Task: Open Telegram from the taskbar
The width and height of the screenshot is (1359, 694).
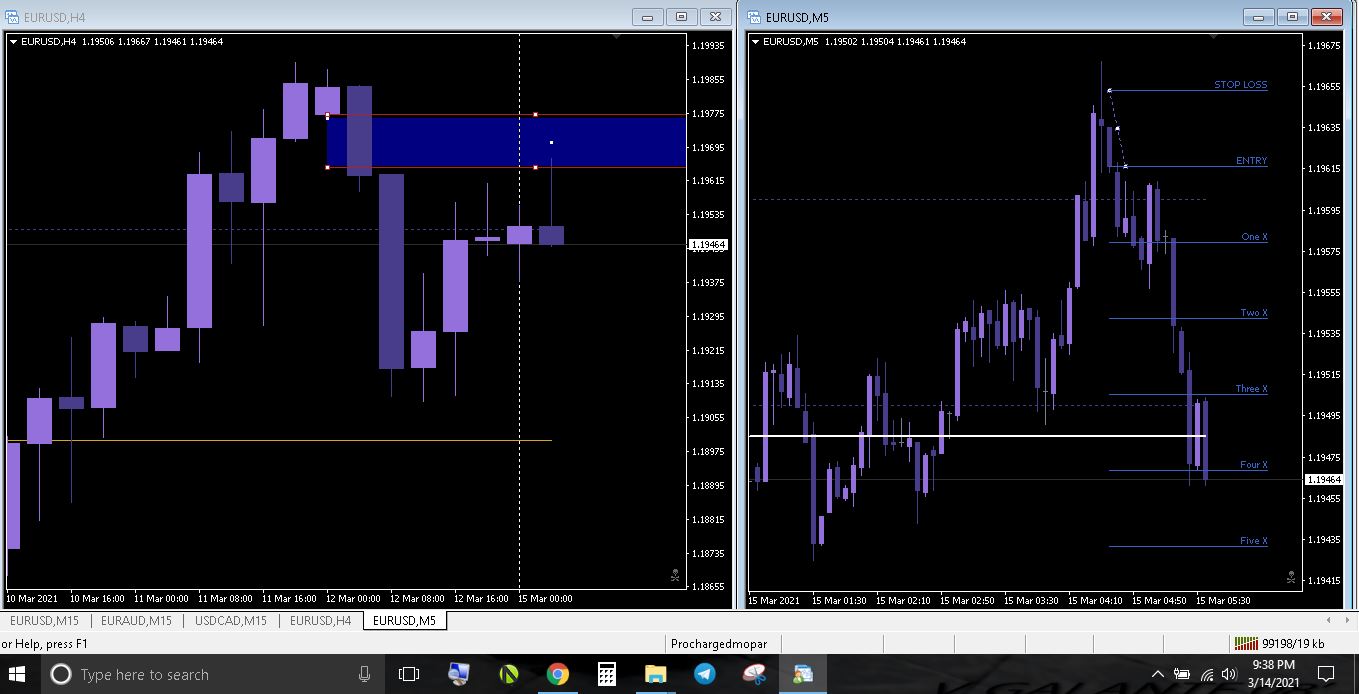Action: pyautogui.click(x=705, y=675)
